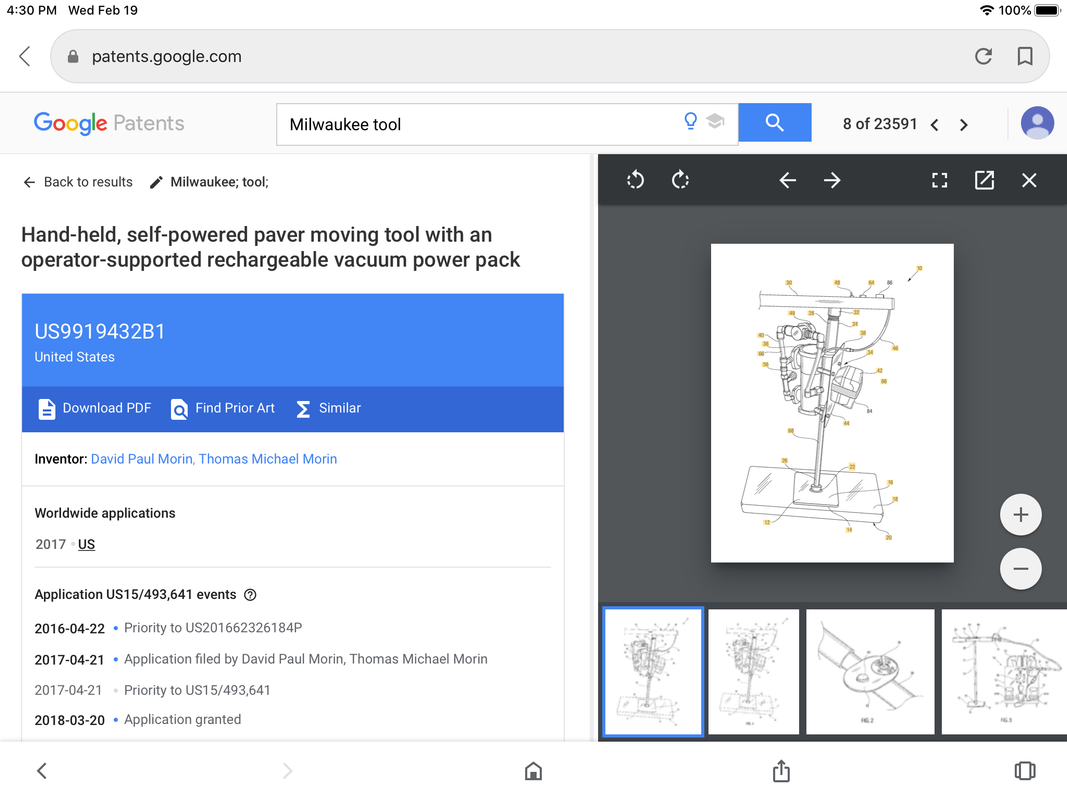Screen dimensions: 1067x800
Task: Click the patents.google.com address bar
Action: (550, 56)
